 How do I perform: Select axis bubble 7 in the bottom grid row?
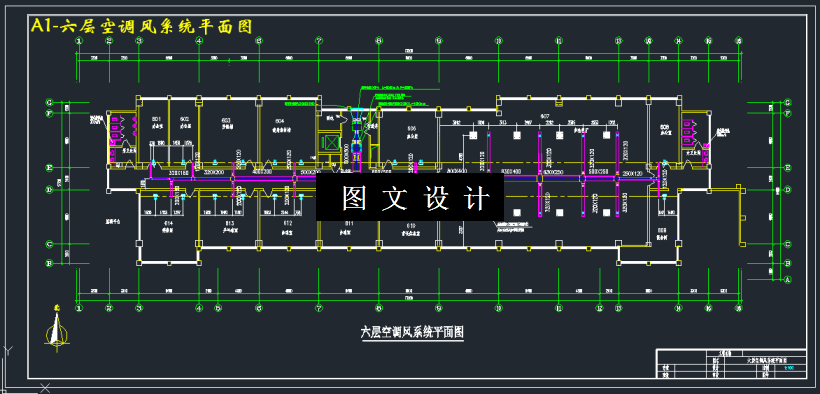pyautogui.click(x=318, y=308)
